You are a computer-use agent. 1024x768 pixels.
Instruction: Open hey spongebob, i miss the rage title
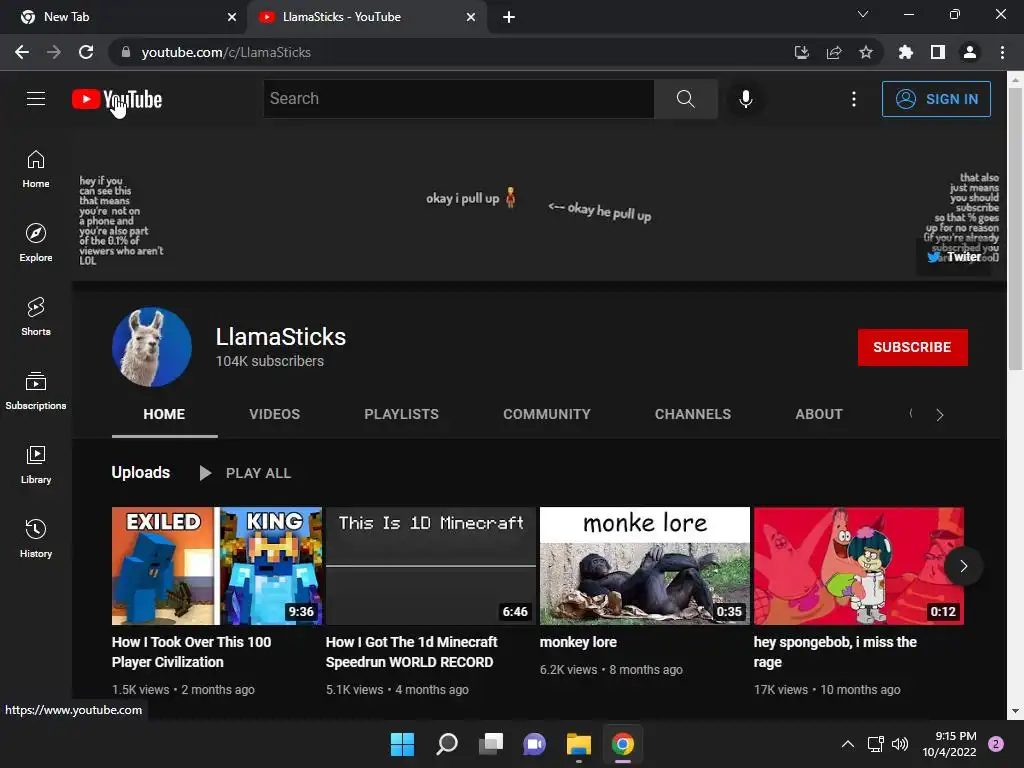click(x=835, y=652)
